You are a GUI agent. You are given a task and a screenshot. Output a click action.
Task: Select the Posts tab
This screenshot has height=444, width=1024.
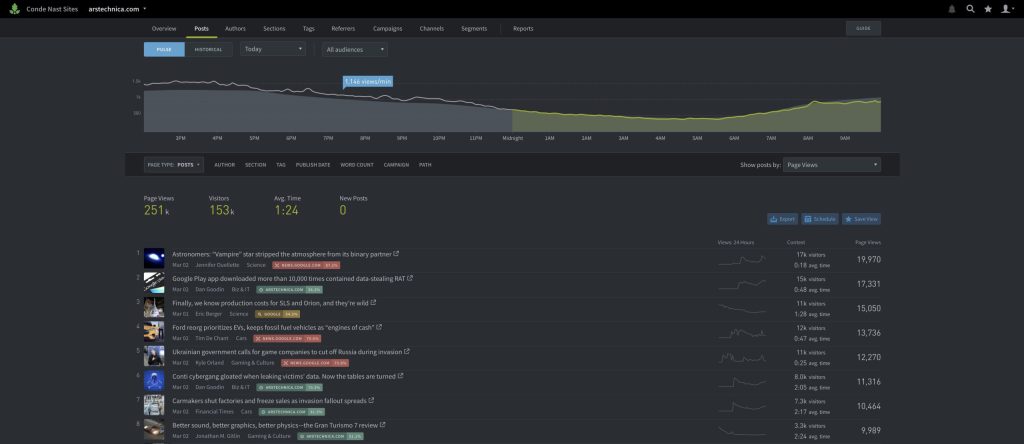pyautogui.click(x=202, y=29)
